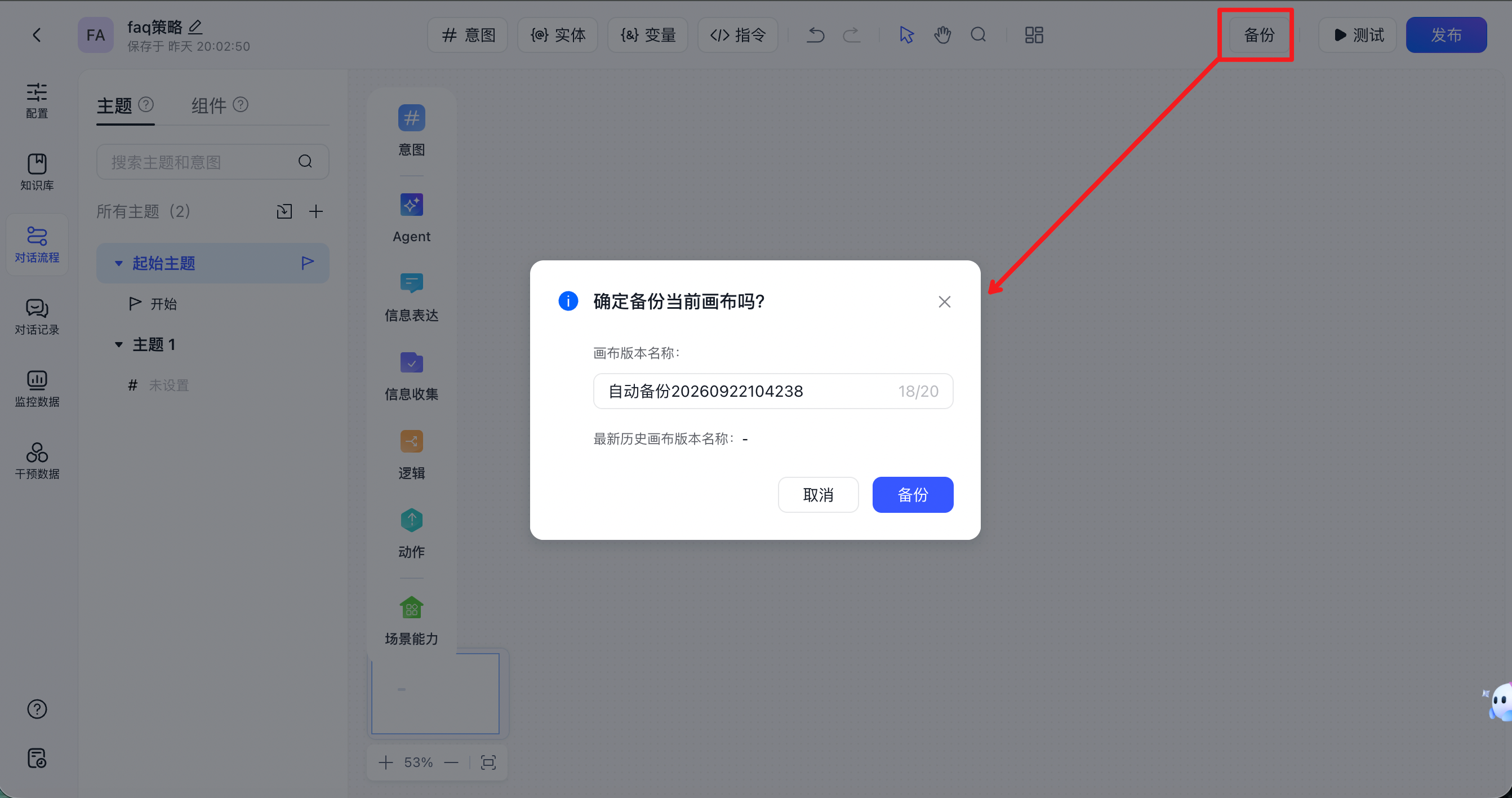
Task: Select the pointer cursor tool
Action: tap(906, 36)
